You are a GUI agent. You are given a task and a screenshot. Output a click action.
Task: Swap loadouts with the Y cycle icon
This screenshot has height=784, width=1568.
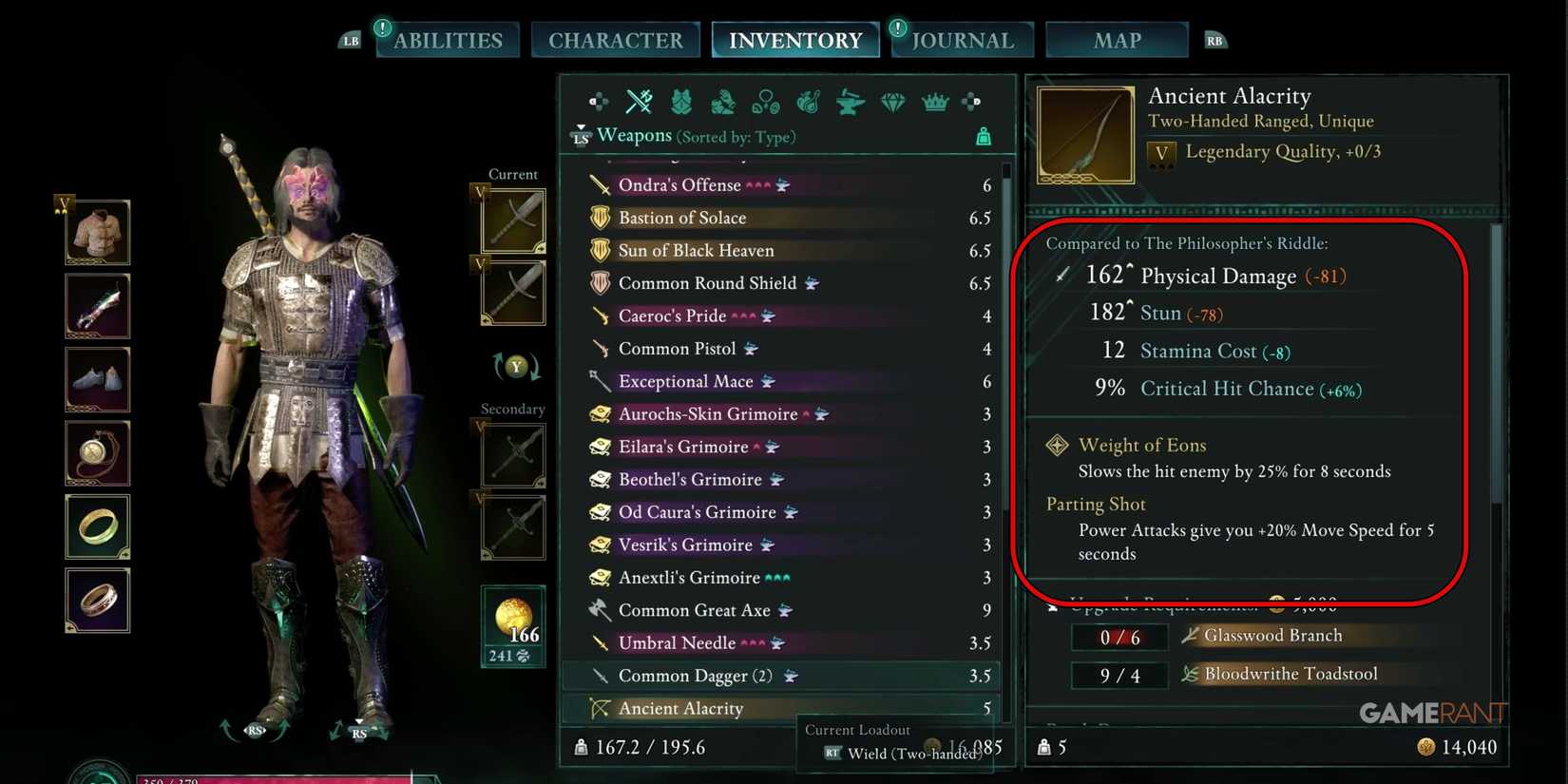click(516, 366)
